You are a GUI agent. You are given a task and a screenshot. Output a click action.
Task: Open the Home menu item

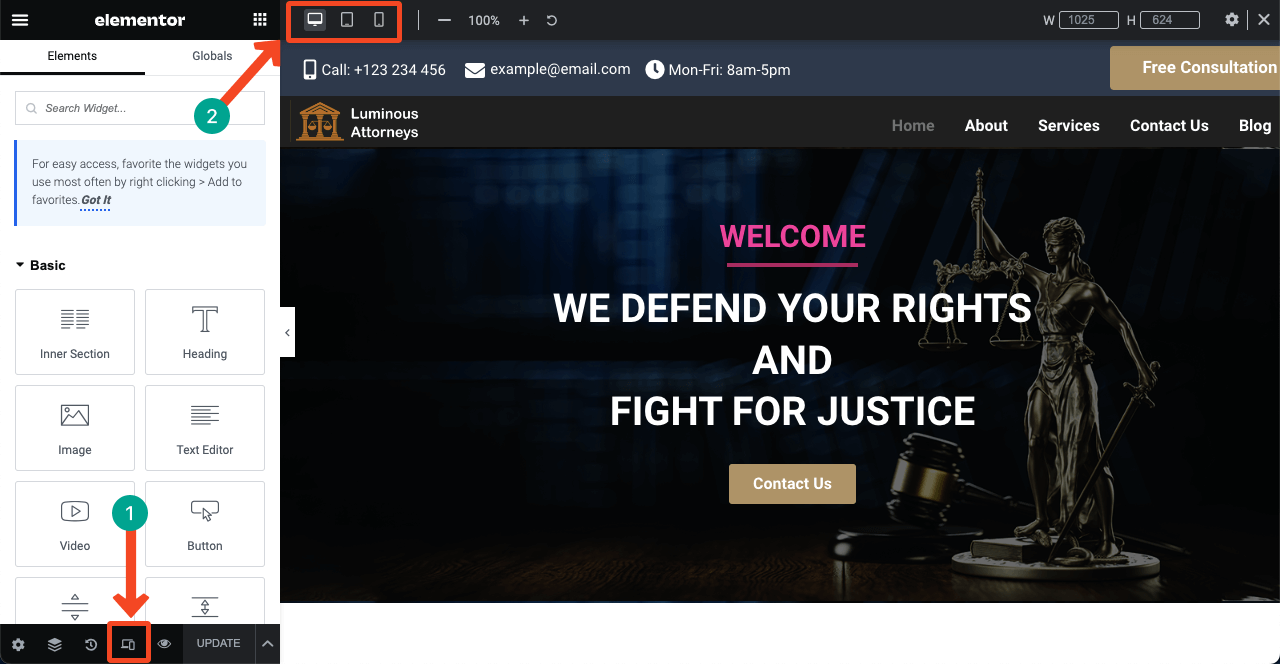coord(913,126)
